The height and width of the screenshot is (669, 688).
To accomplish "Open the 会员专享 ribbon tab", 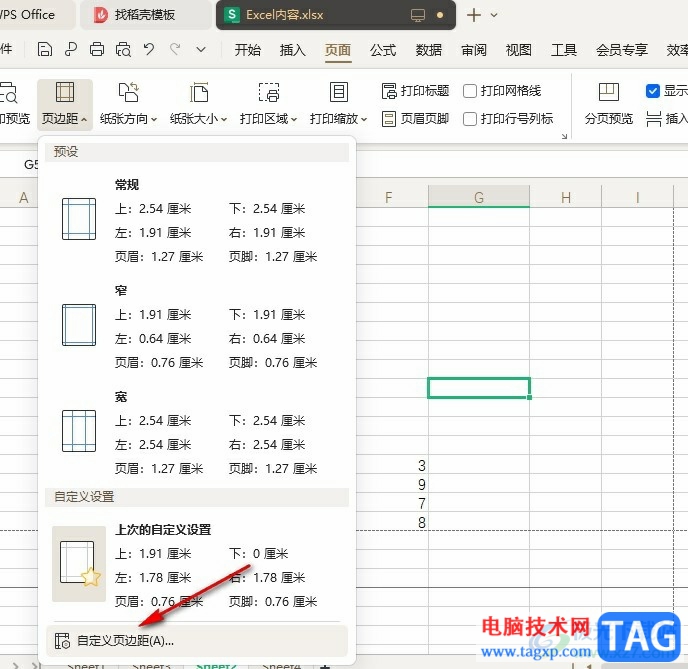I will 622,50.
